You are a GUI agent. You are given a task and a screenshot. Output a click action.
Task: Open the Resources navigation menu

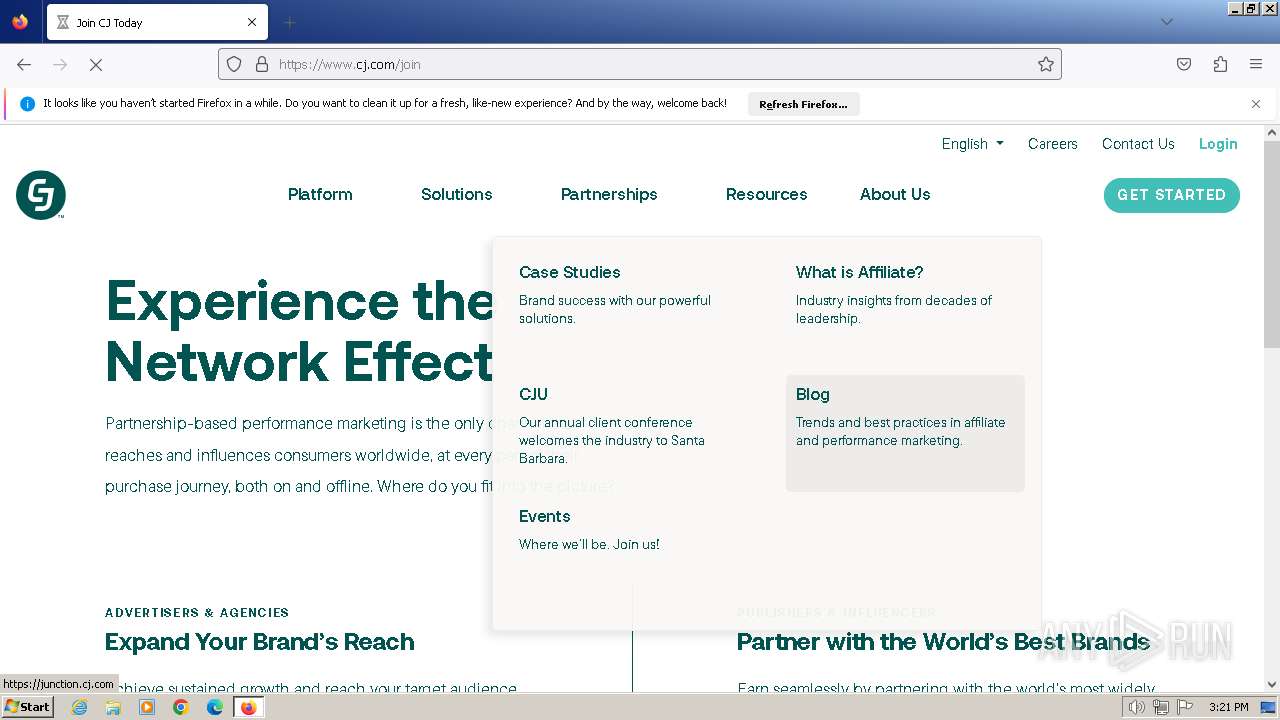pyautogui.click(x=766, y=194)
